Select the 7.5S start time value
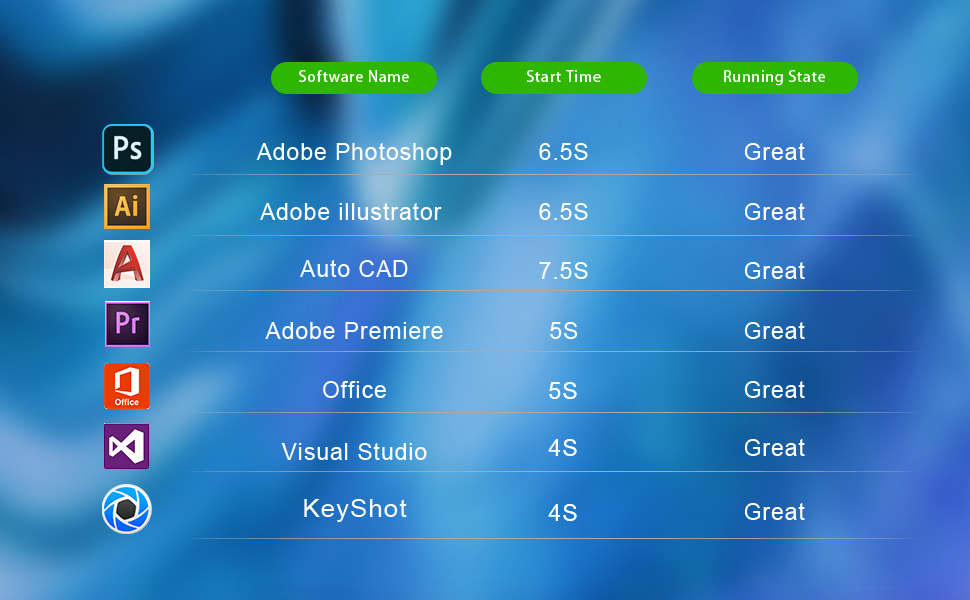The image size is (970, 600). coord(563,271)
